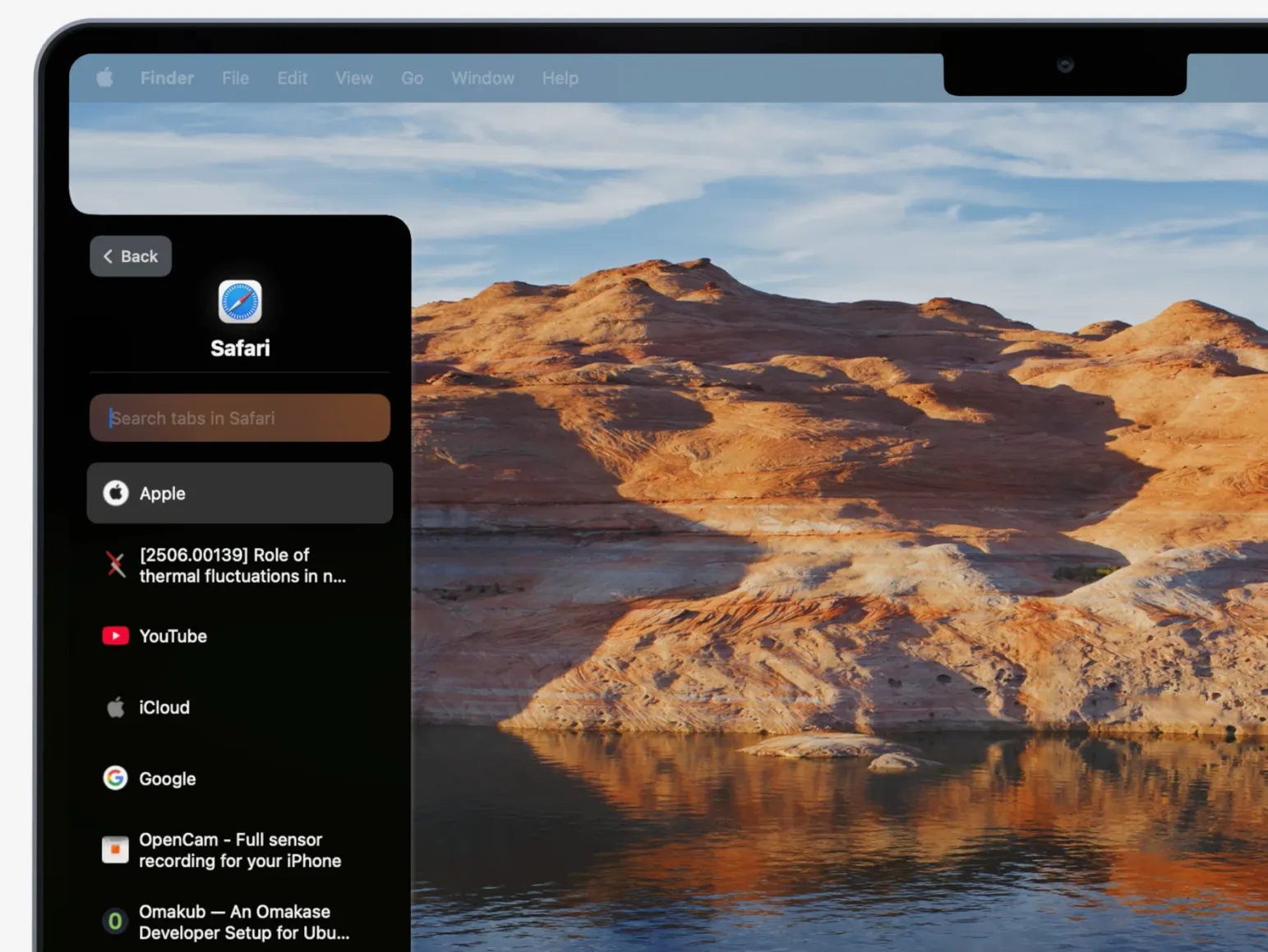Open the Help menu
This screenshot has height=952, width=1268.
point(560,78)
